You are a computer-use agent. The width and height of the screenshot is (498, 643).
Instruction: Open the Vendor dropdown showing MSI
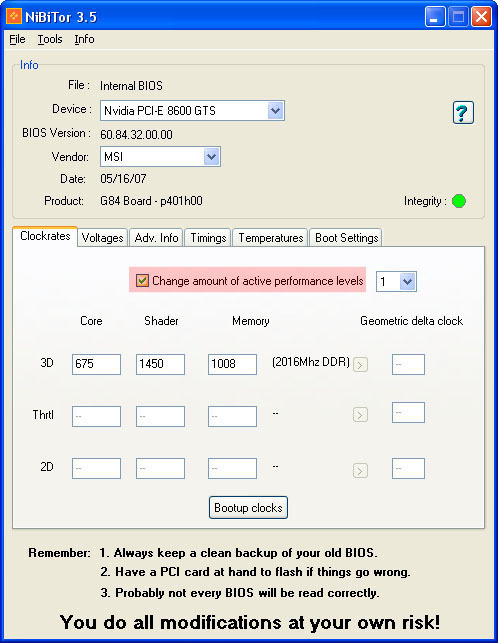[x=211, y=156]
